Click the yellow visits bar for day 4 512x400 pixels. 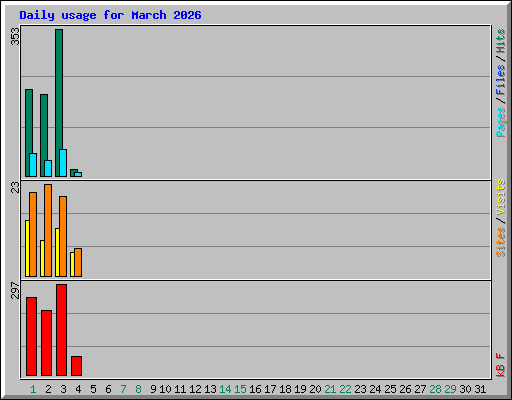pyautogui.click(x=72, y=264)
